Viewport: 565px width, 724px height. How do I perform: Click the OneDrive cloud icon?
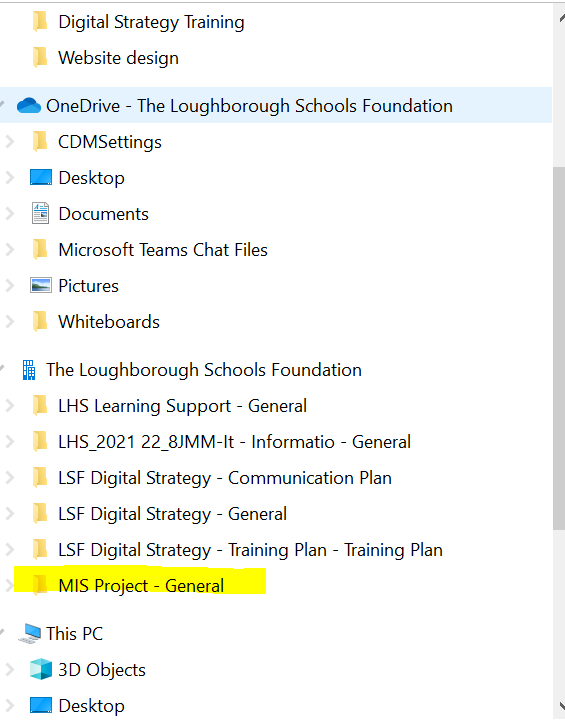(x=29, y=106)
